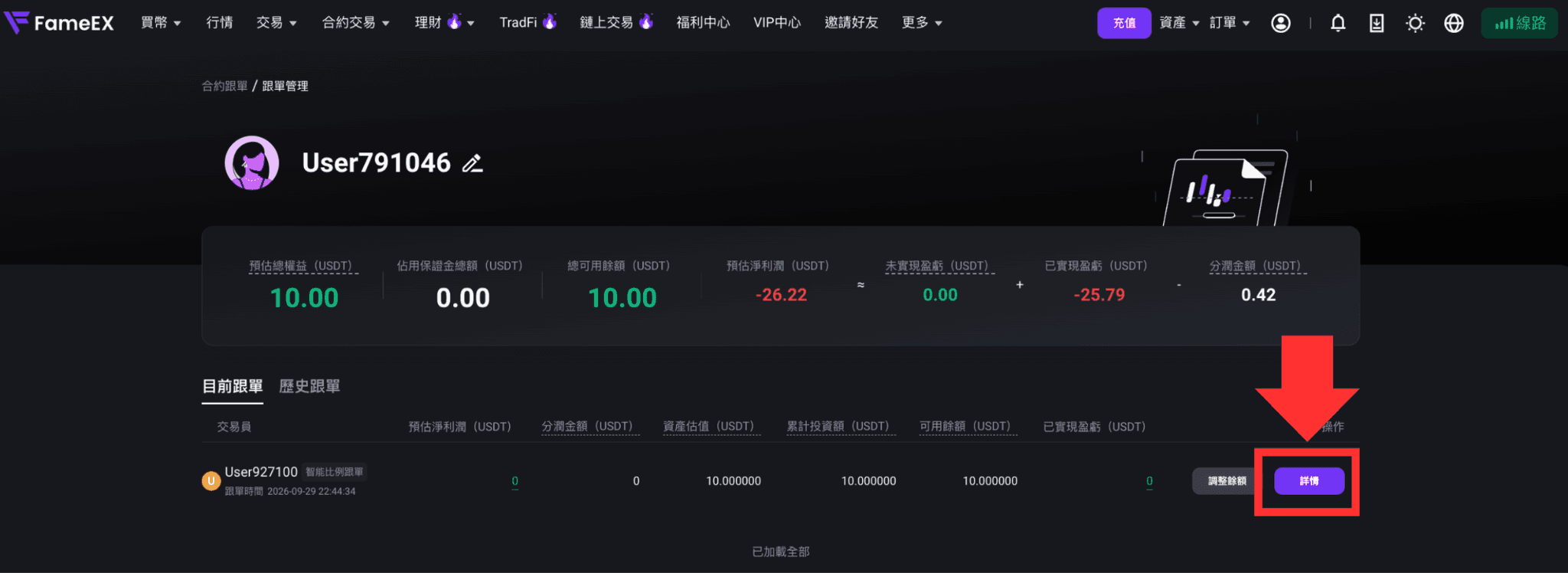Switch to 目前跟單 tab
The image size is (1568, 573).
coord(232,386)
